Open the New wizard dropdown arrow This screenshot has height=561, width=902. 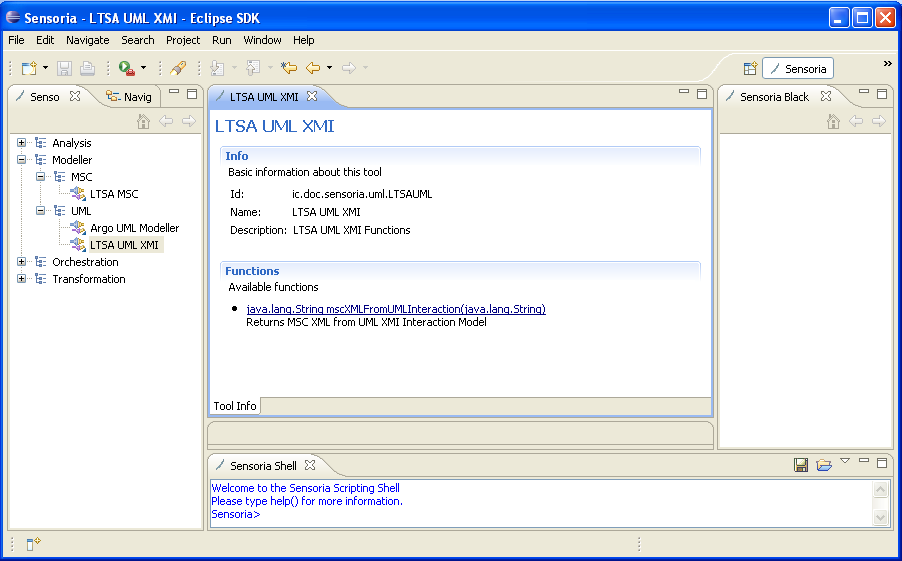tap(45, 68)
